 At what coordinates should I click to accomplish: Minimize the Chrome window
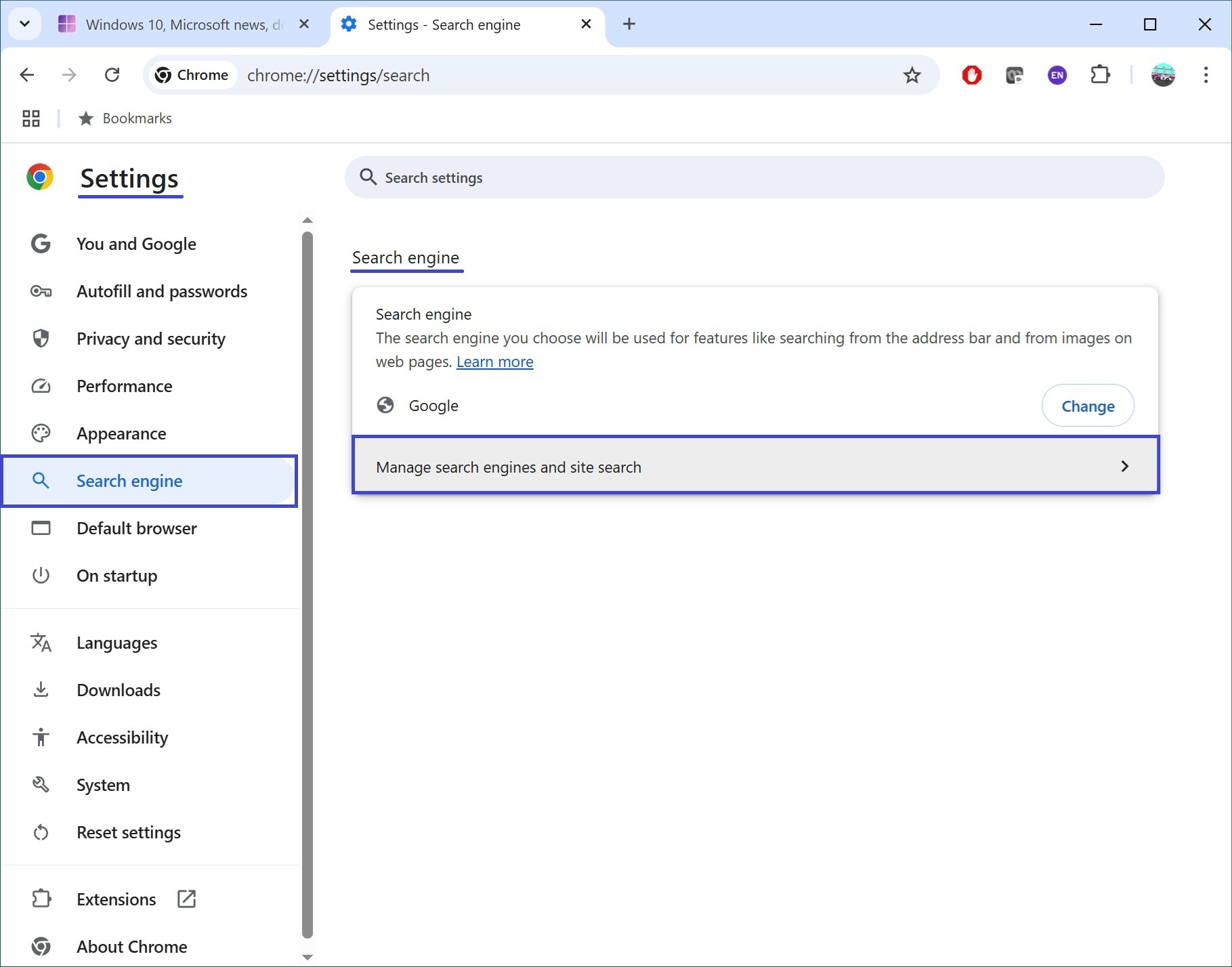tap(1096, 24)
